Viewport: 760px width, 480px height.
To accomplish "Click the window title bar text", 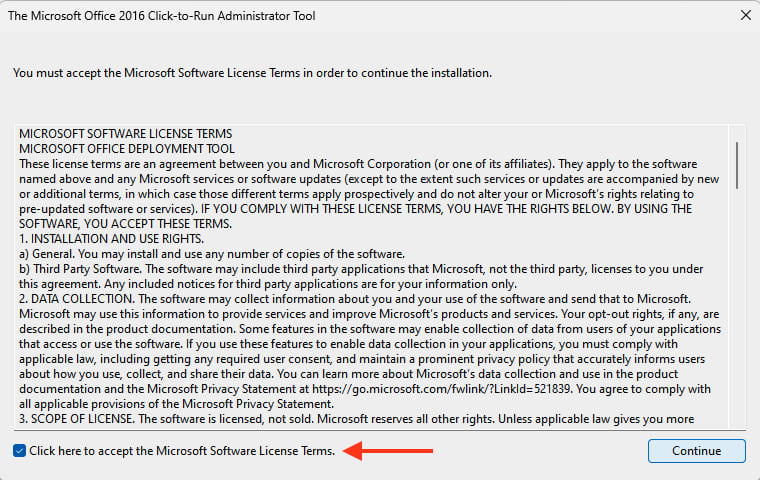I will tap(187, 15).
